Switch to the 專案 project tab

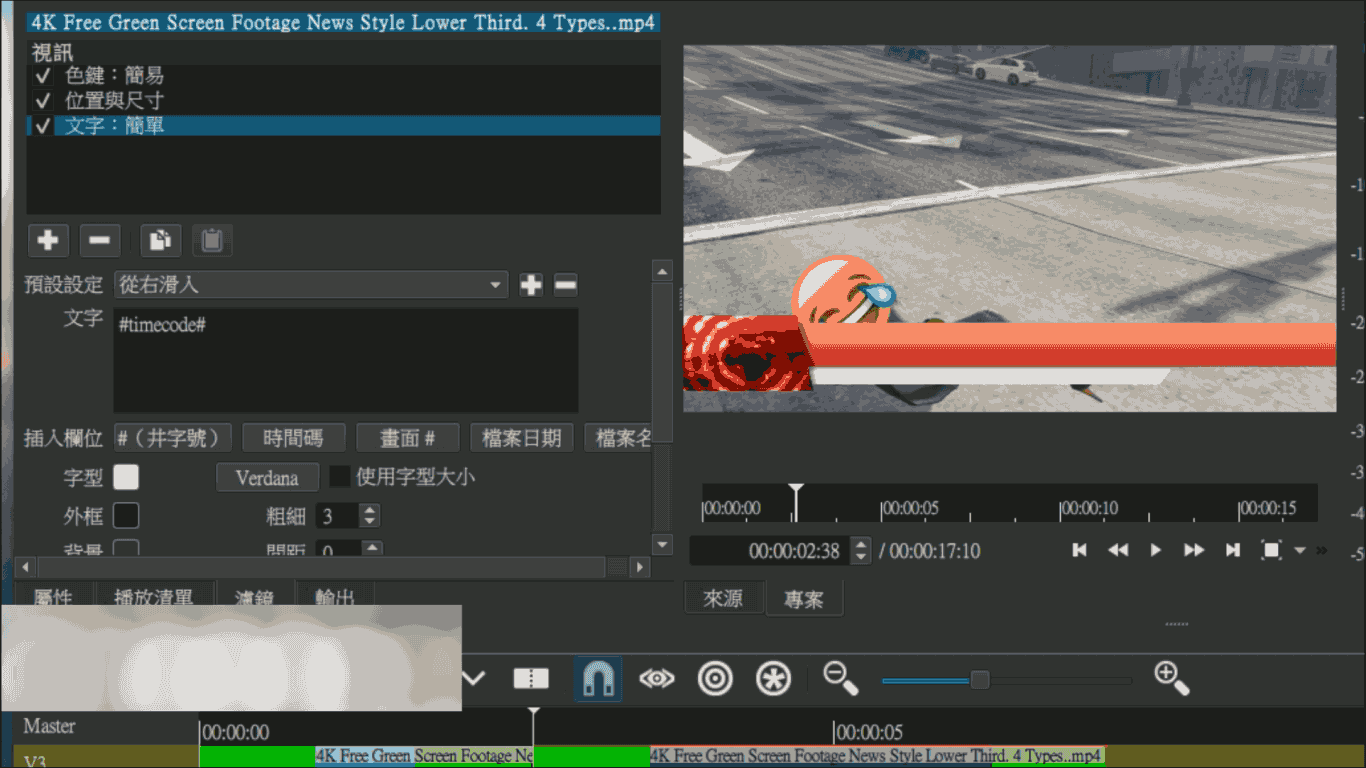(x=804, y=599)
